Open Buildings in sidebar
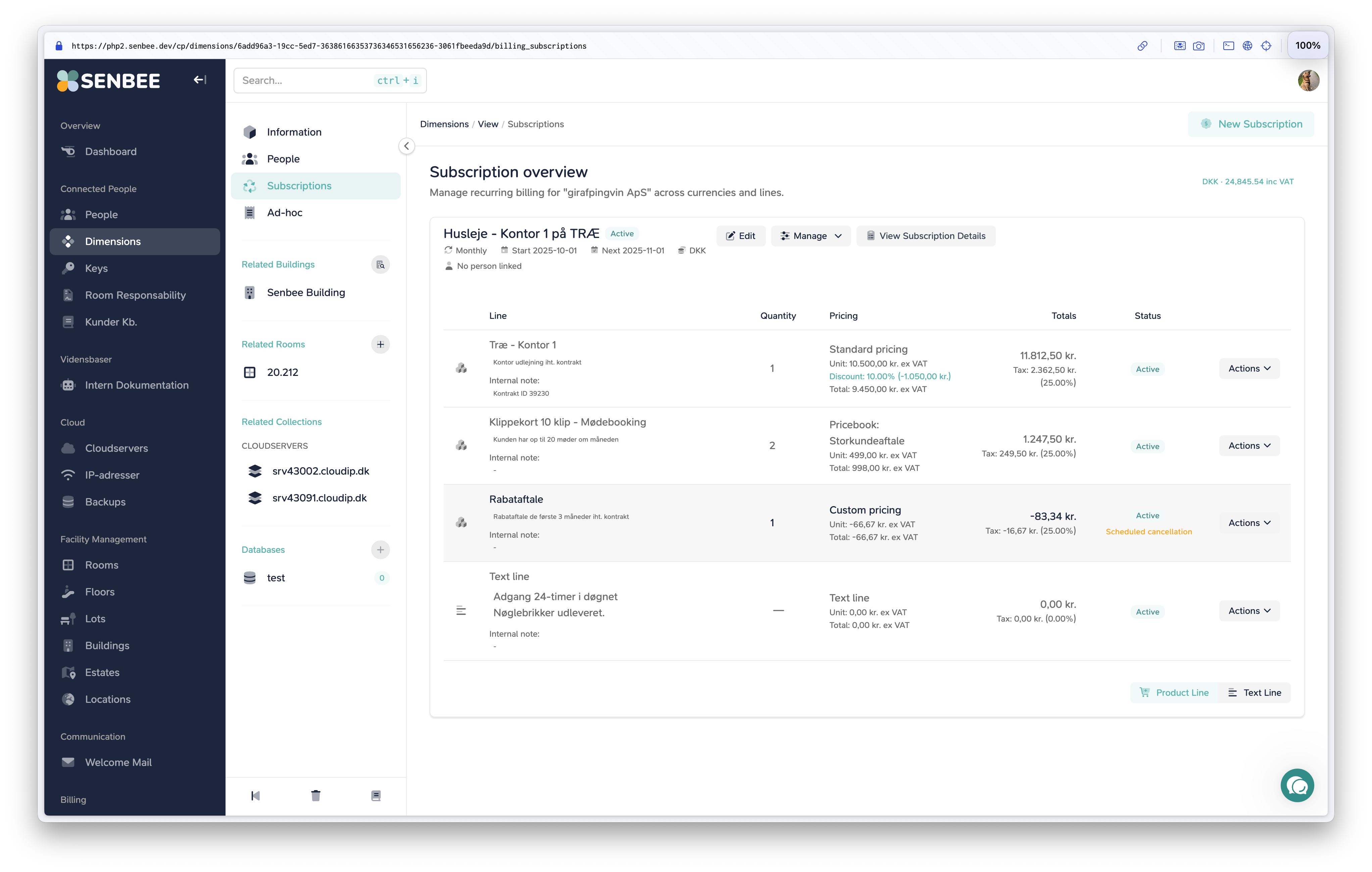Screen dimensions: 1372x872 pos(135,646)
